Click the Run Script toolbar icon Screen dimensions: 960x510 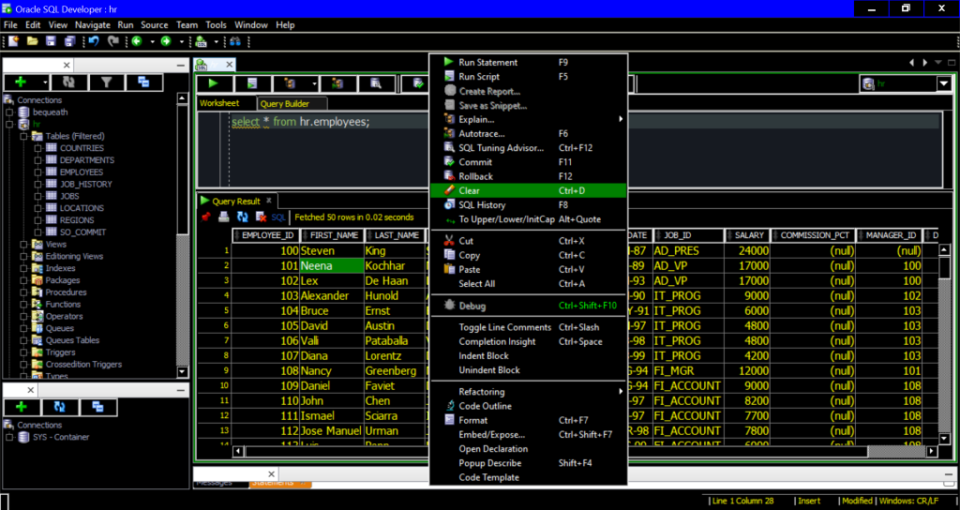(253, 83)
